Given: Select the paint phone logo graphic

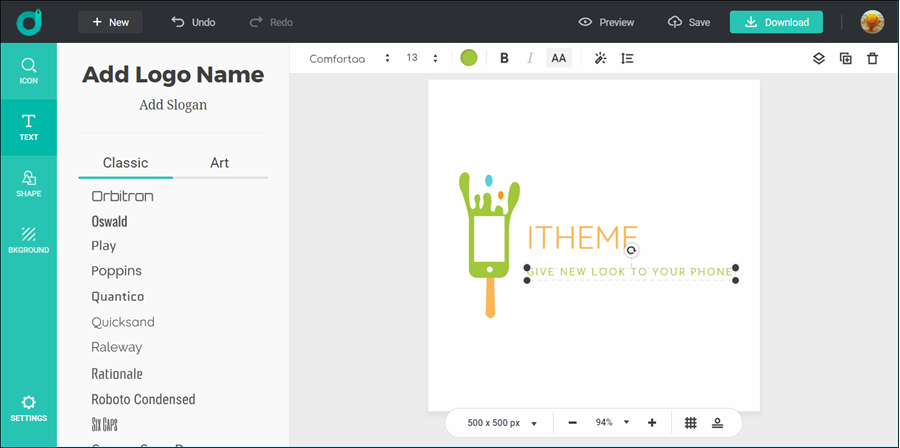Looking at the screenshot, I should pos(490,245).
